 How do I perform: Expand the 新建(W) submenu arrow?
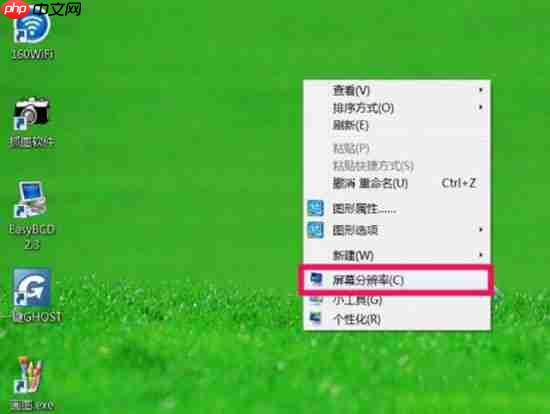tap(481, 255)
